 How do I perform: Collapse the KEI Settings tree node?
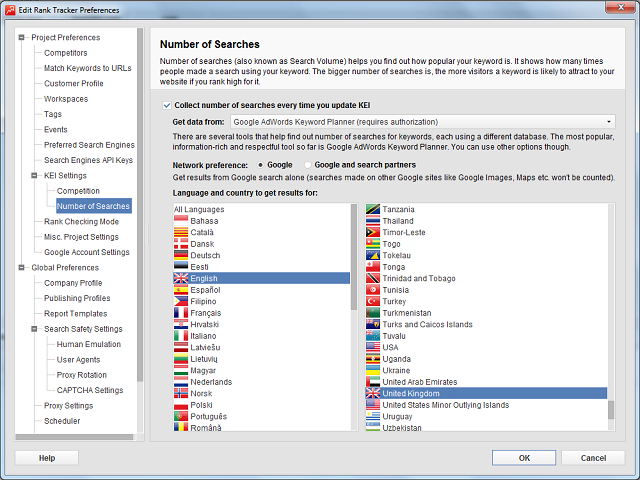34,176
